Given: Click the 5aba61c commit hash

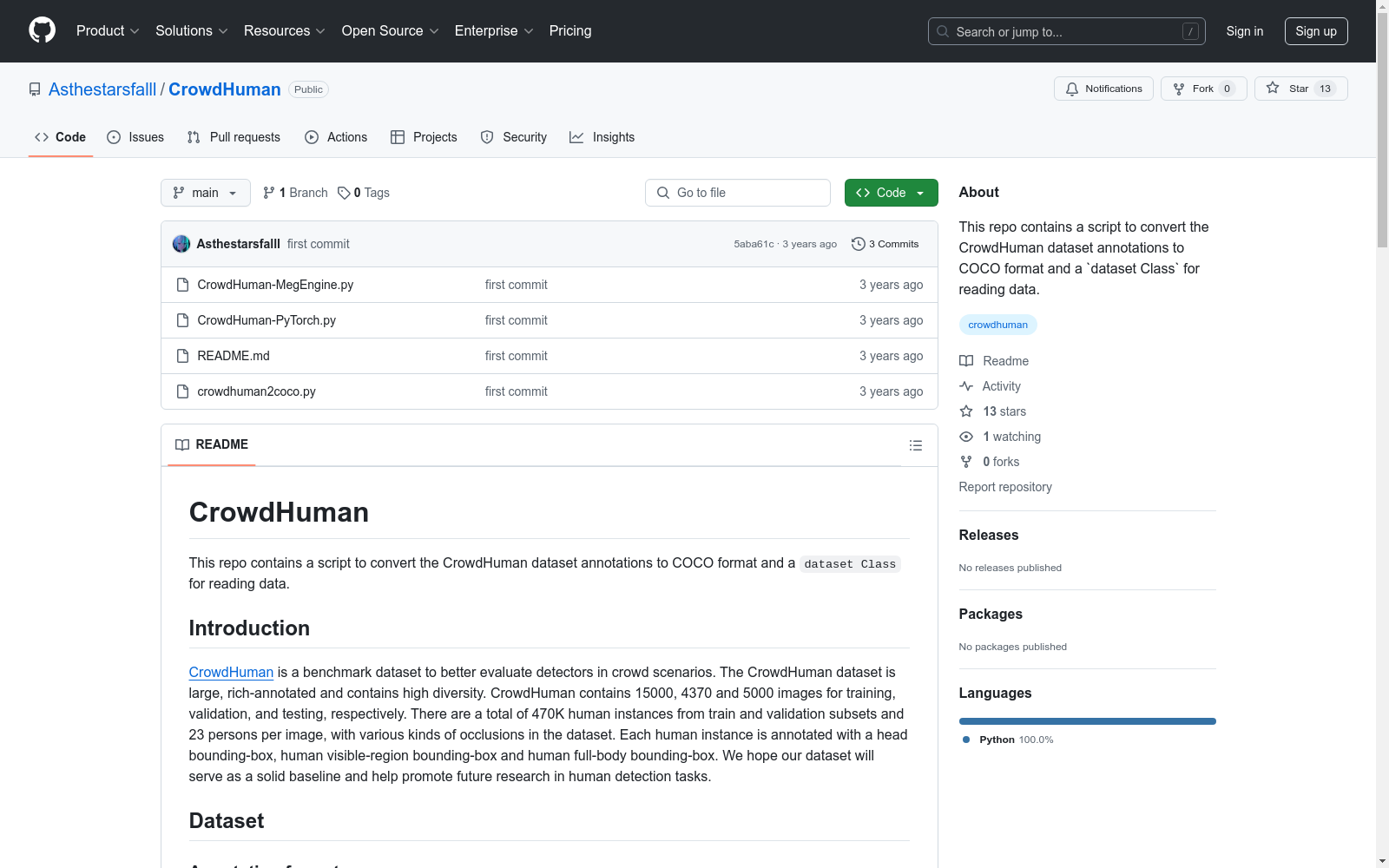Looking at the screenshot, I should 754,244.
